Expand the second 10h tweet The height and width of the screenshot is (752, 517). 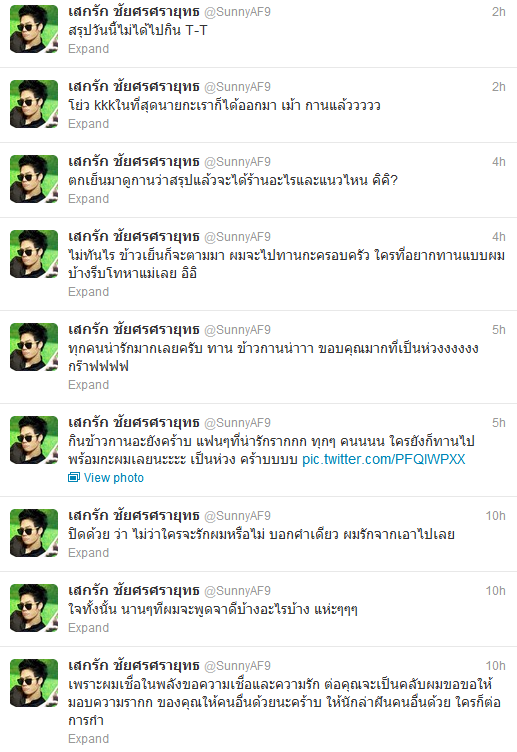coord(88,627)
